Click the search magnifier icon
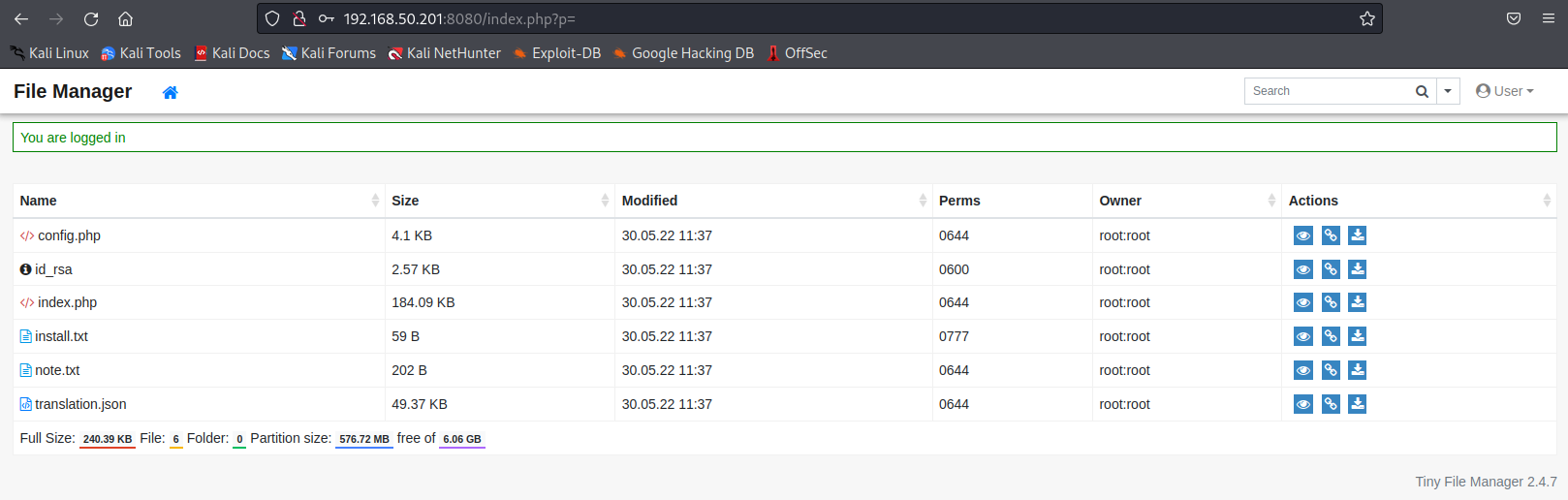 (1422, 91)
